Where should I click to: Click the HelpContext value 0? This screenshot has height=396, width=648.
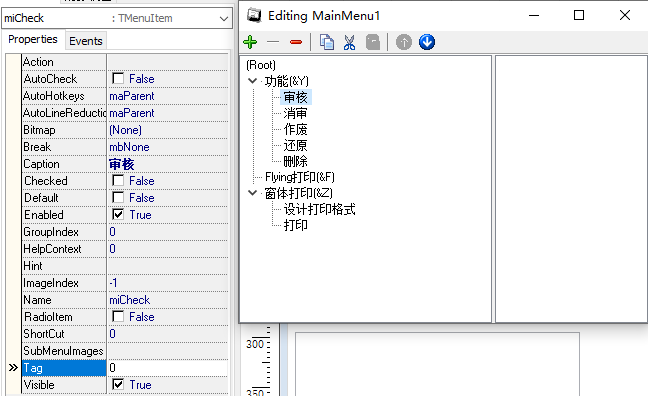click(112, 249)
